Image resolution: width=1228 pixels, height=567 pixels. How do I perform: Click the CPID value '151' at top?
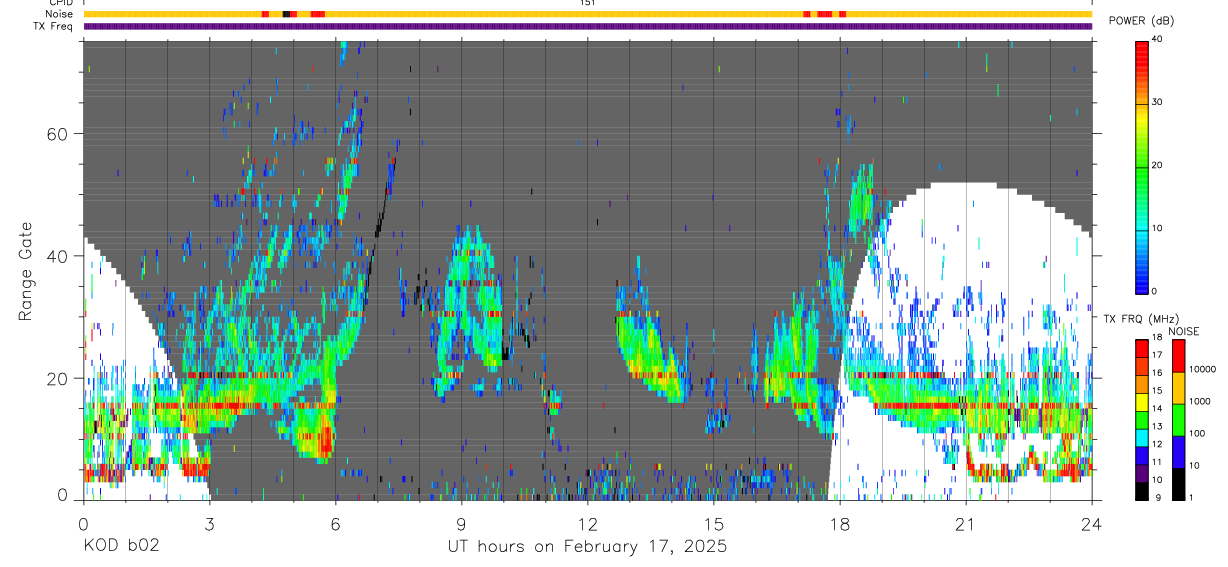click(587, 3)
